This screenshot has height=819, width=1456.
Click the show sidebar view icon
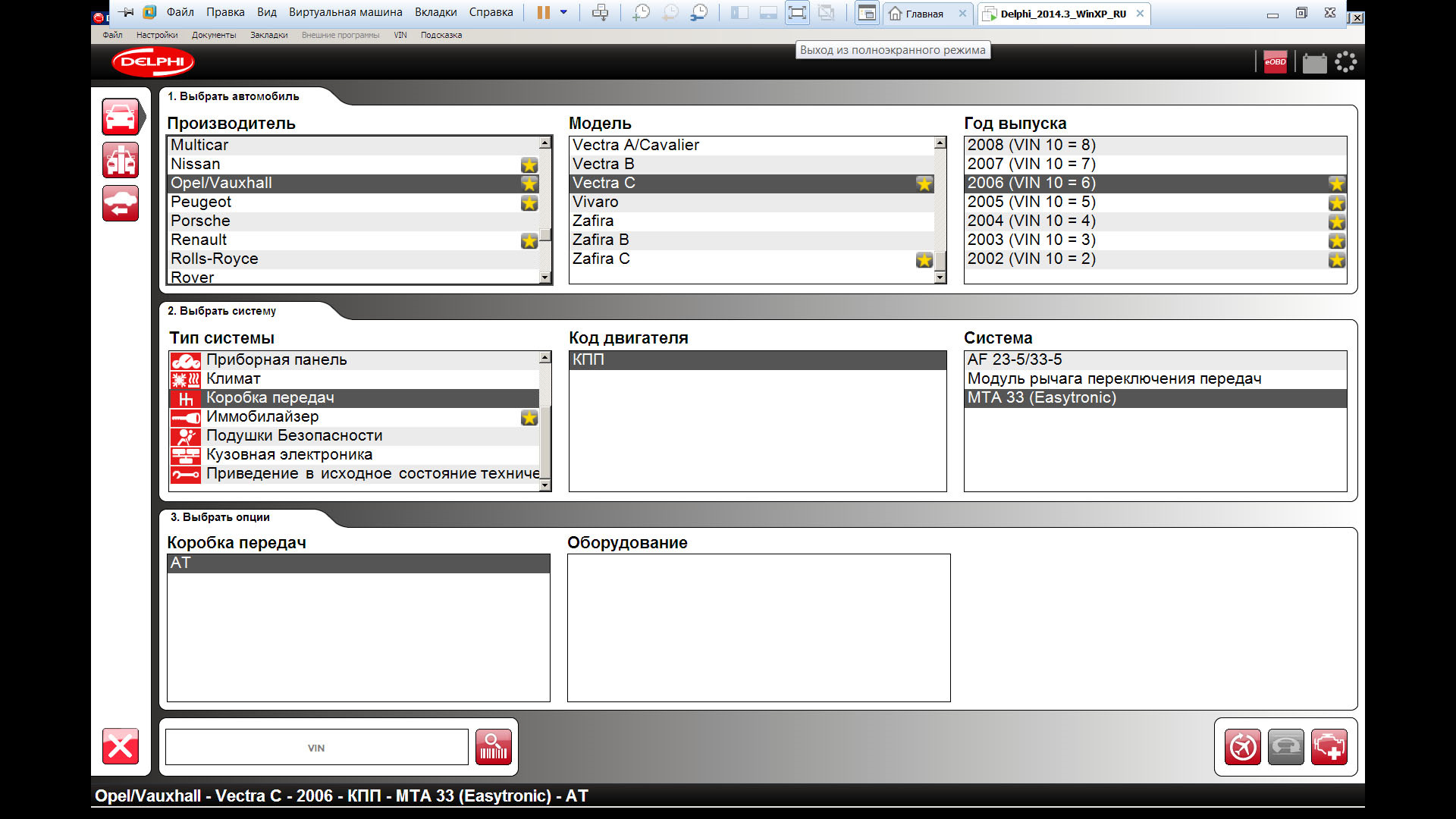tap(739, 12)
